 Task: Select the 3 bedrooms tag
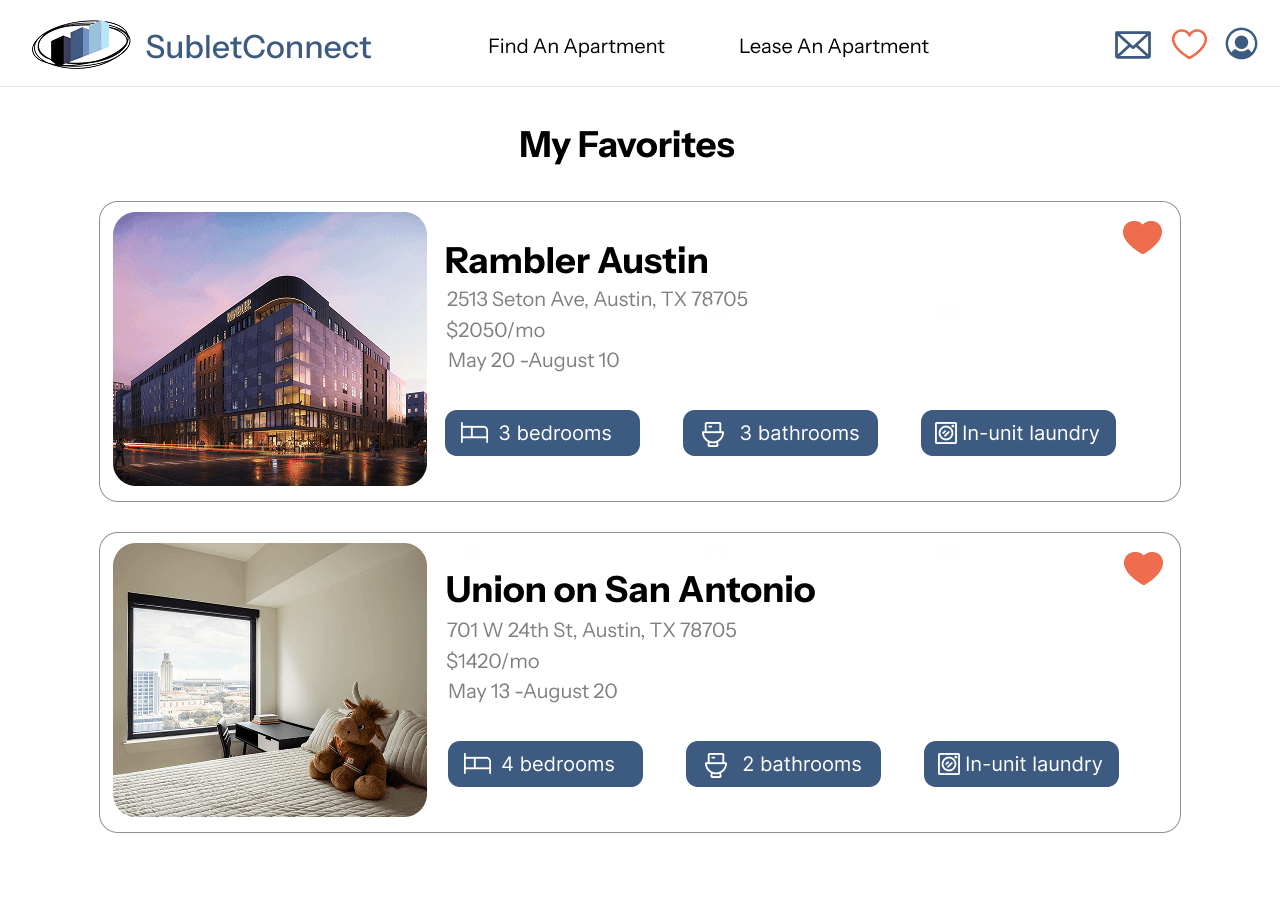pos(542,433)
